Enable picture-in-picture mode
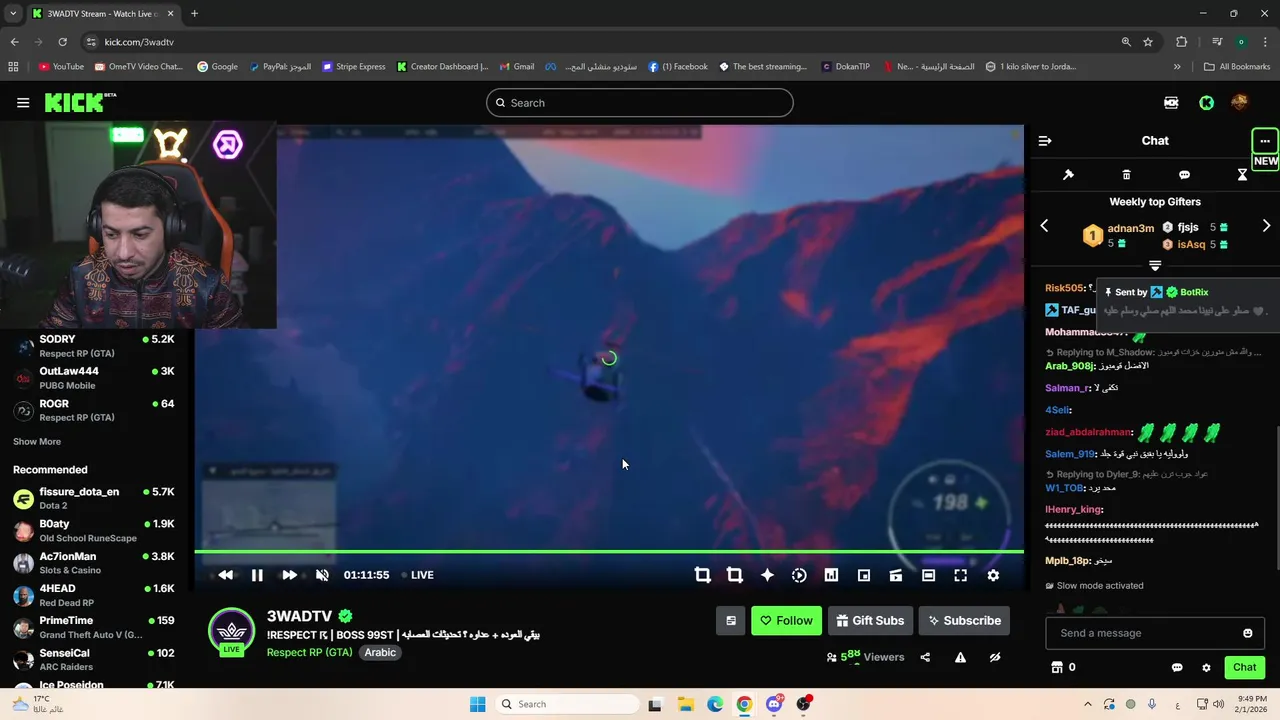 pyautogui.click(x=864, y=575)
